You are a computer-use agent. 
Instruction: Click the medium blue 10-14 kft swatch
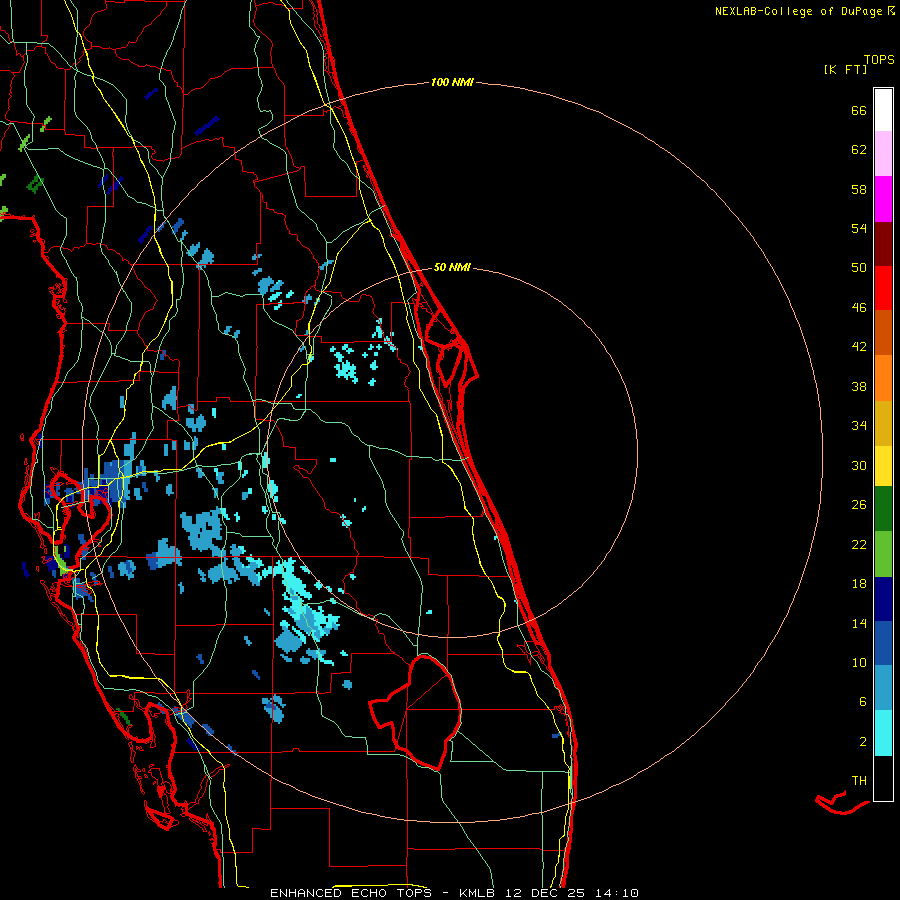[x=883, y=643]
